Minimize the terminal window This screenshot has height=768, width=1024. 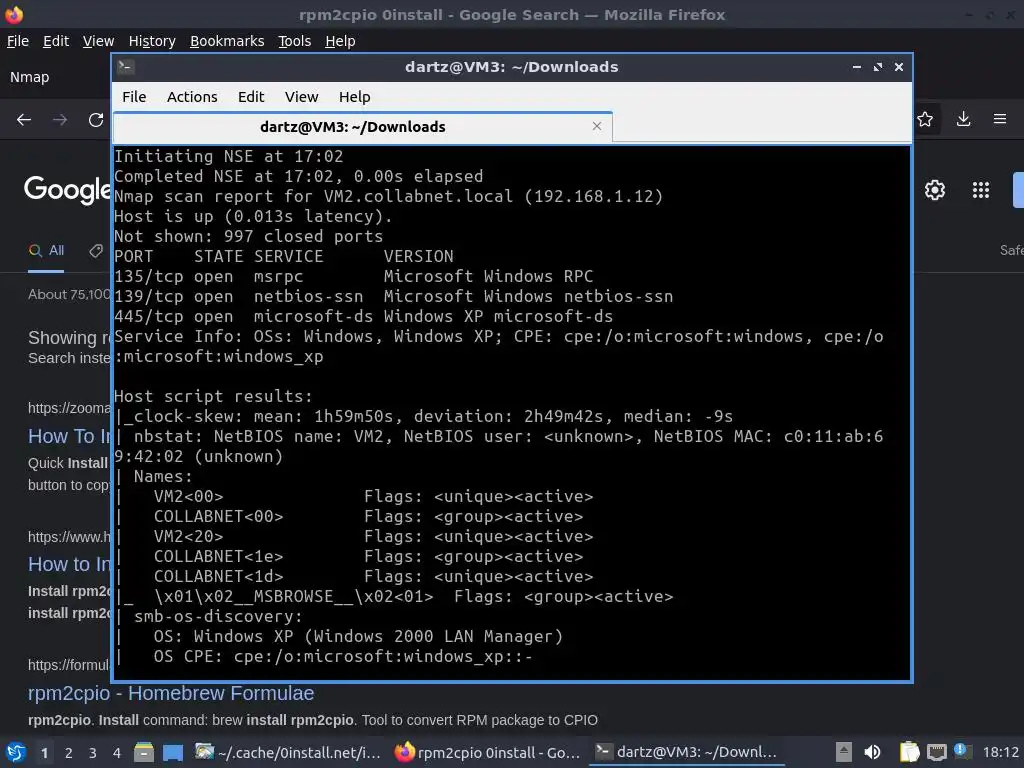856,67
